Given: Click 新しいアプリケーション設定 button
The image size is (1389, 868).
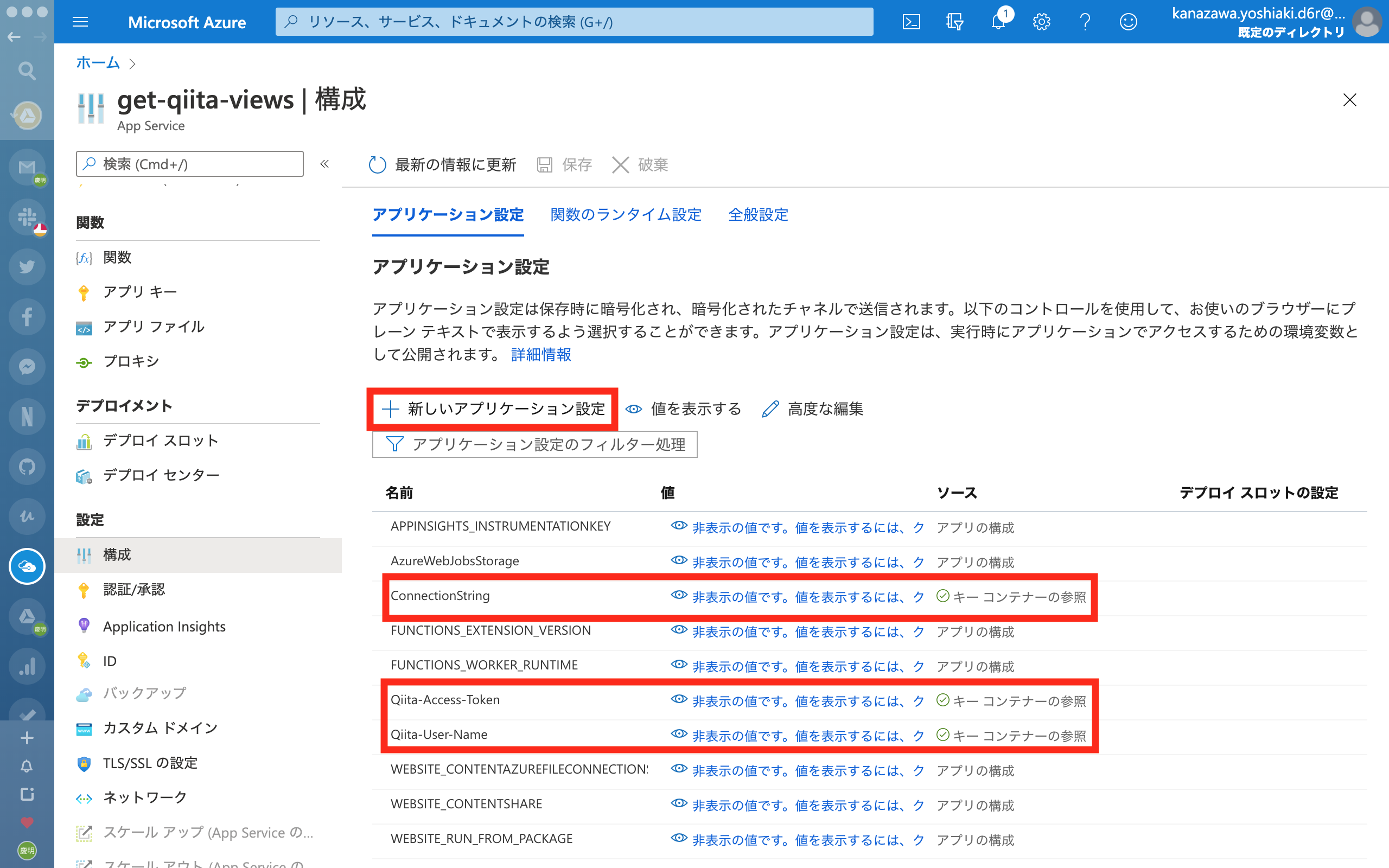Looking at the screenshot, I should click(493, 409).
